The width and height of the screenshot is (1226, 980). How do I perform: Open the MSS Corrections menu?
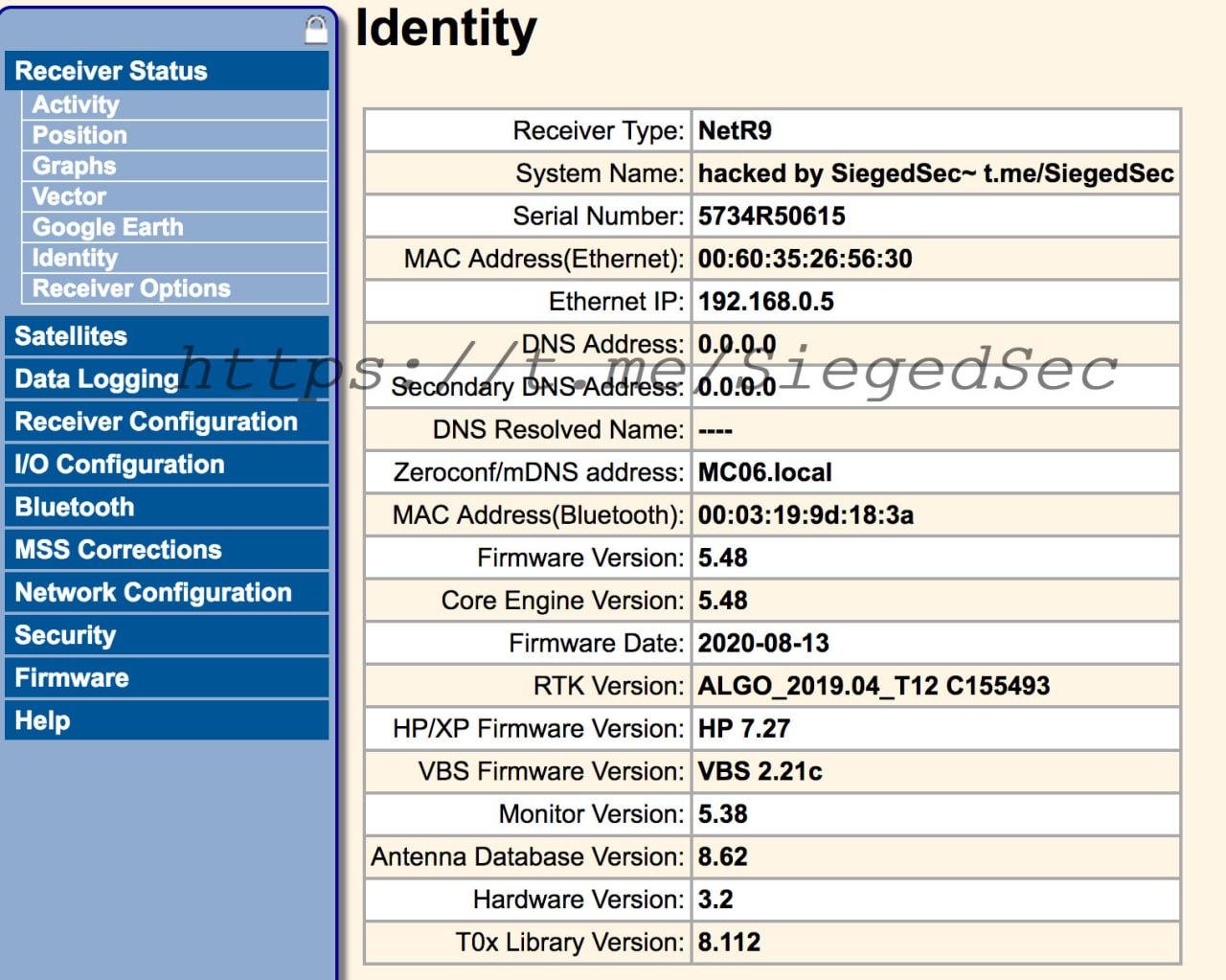pos(167,550)
